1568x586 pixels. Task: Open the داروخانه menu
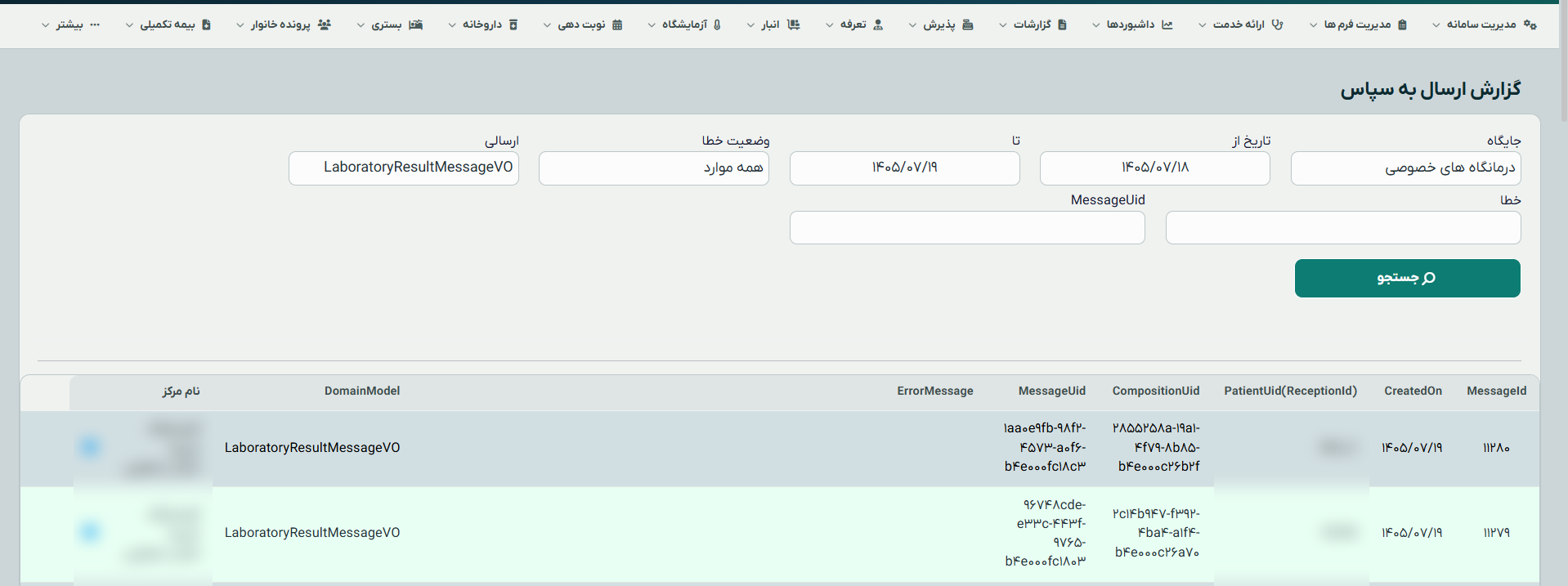point(483,25)
